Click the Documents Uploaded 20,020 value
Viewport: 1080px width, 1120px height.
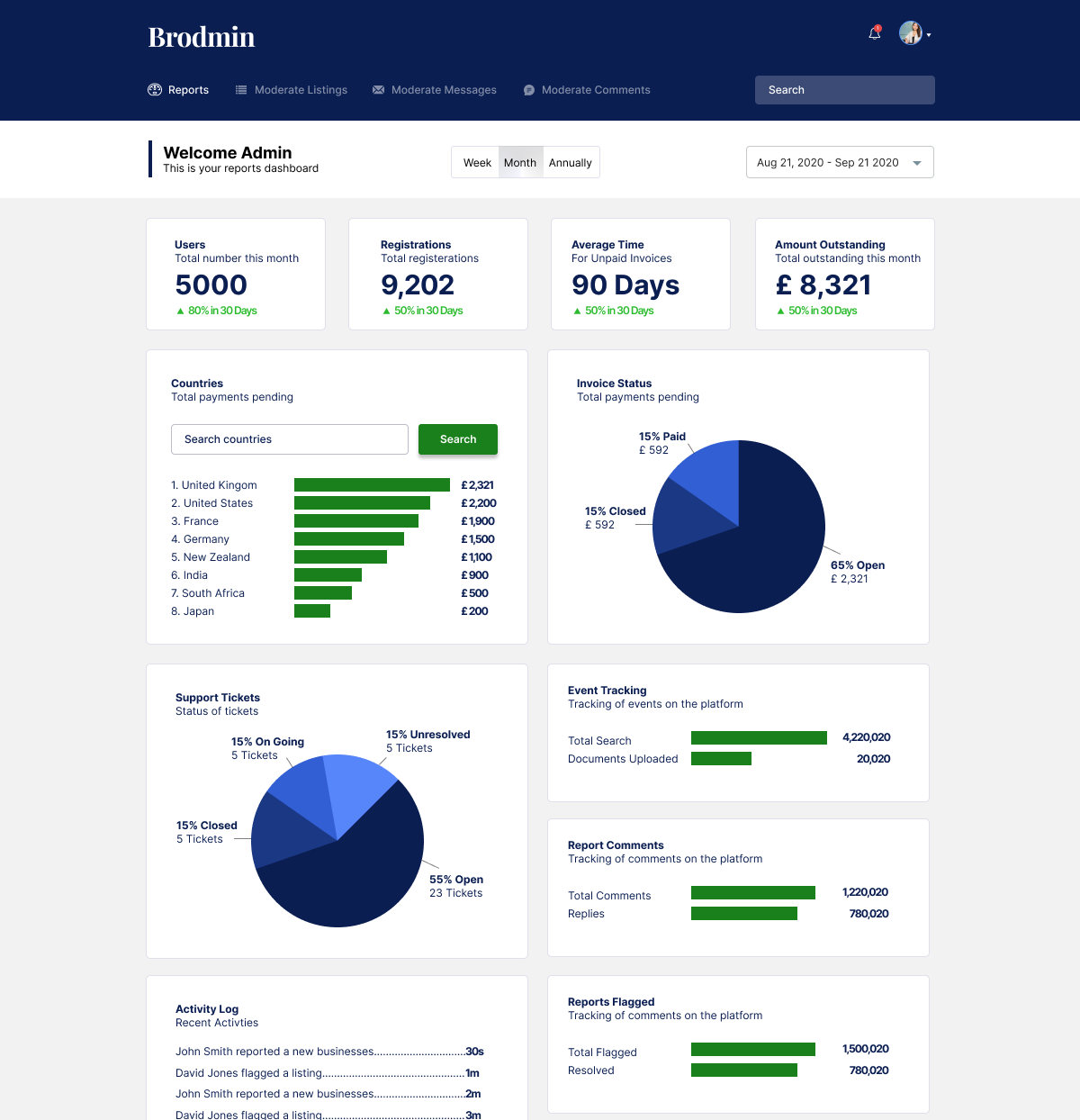tap(873, 759)
